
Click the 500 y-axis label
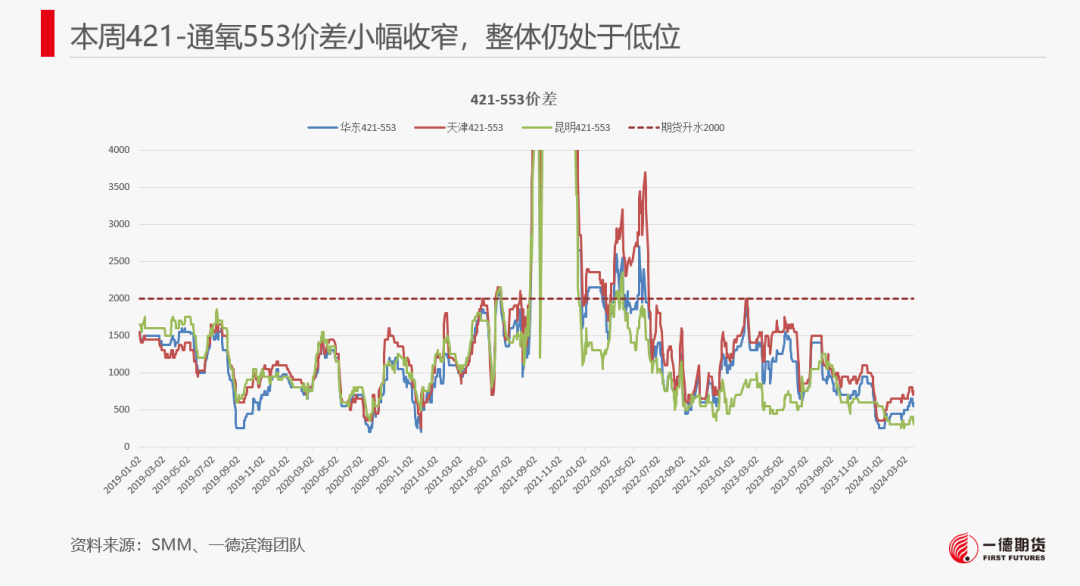(121, 410)
